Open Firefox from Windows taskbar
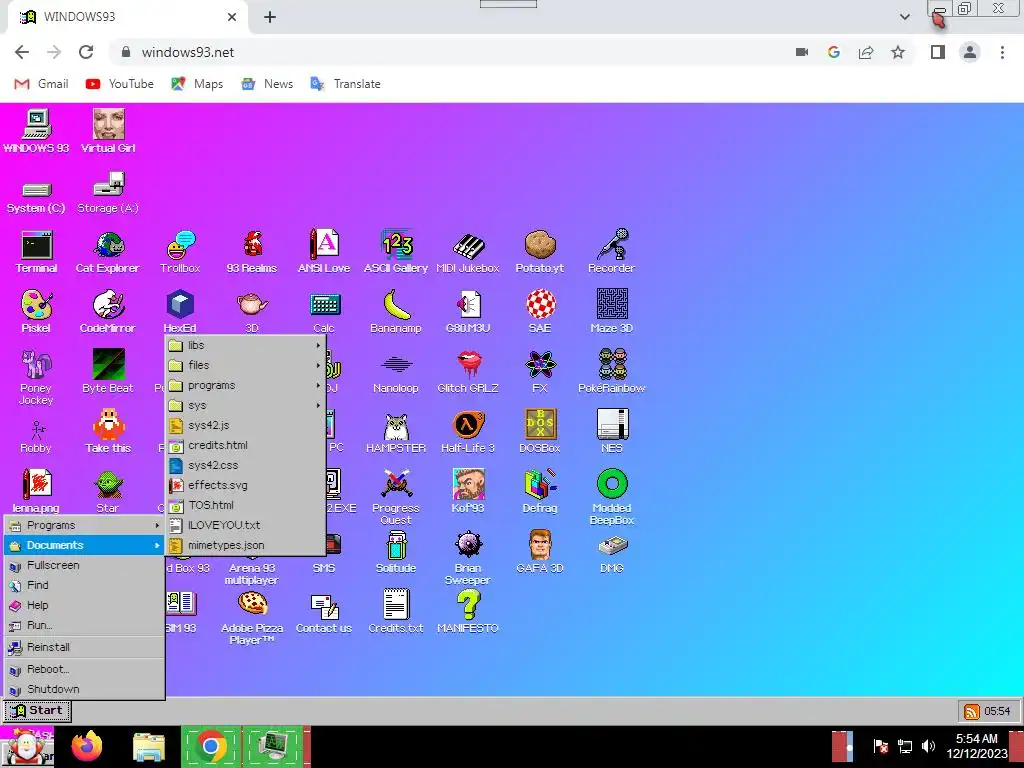 click(x=87, y=746)
